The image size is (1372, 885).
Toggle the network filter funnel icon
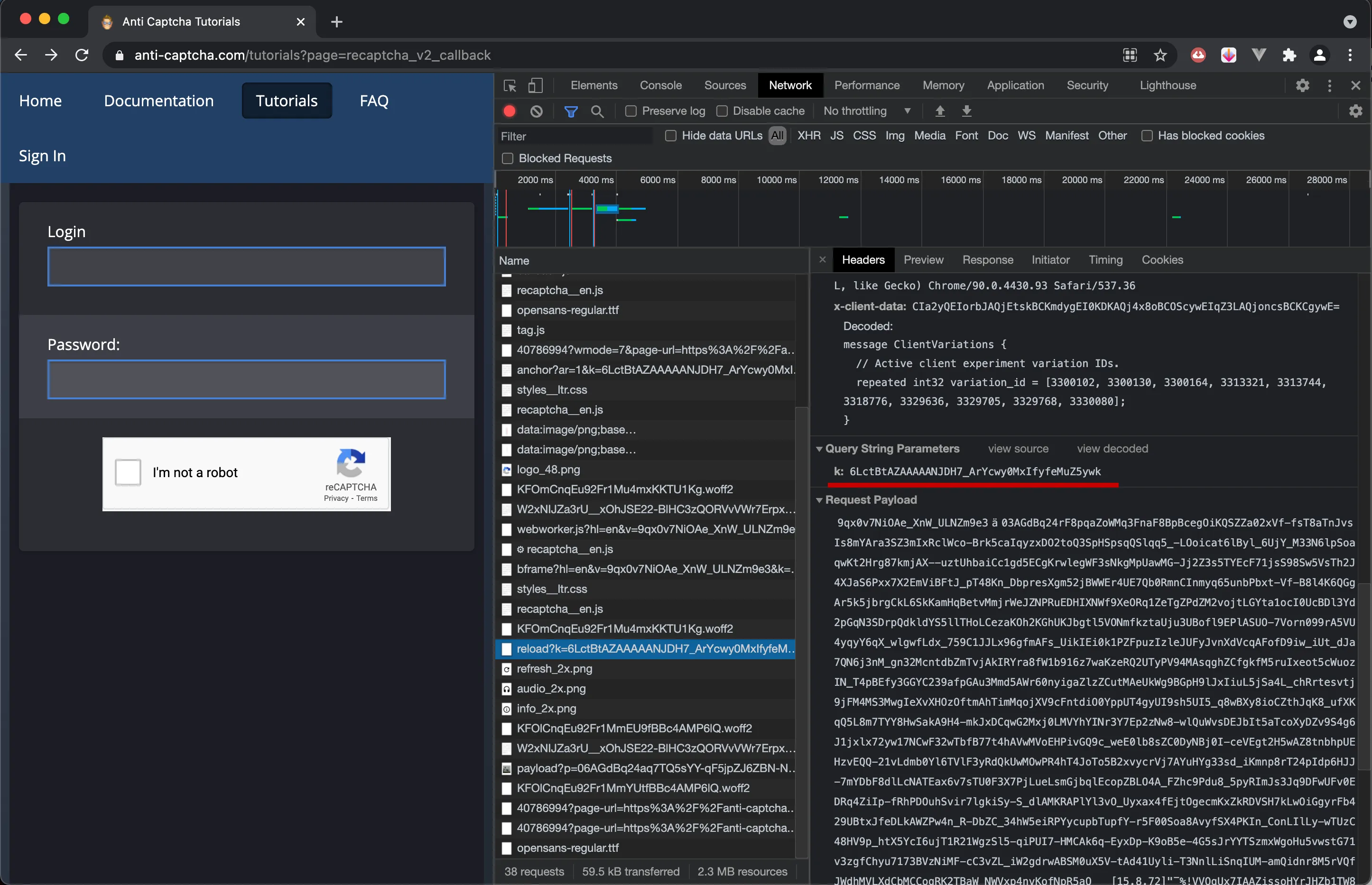(571, 111)
